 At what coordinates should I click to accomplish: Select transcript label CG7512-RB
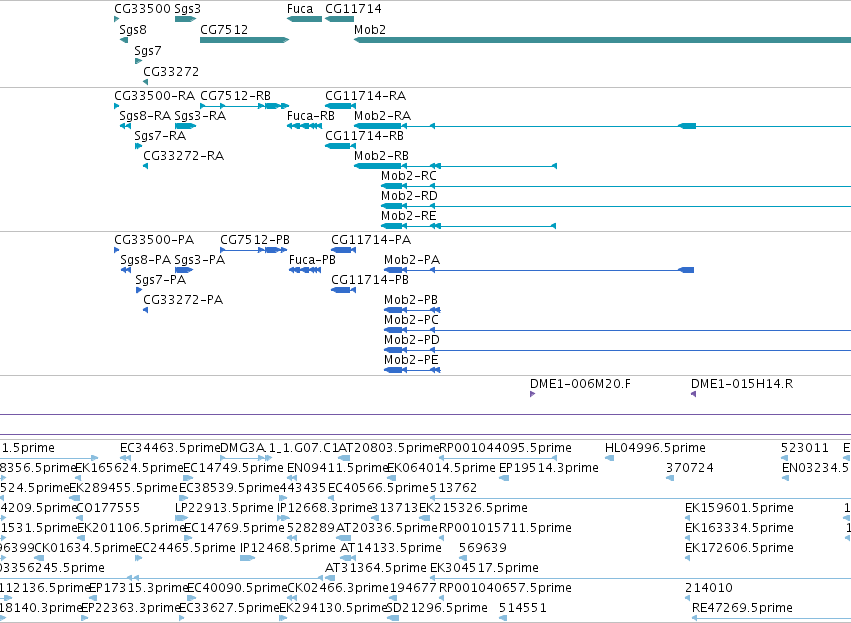coord(236,96)
